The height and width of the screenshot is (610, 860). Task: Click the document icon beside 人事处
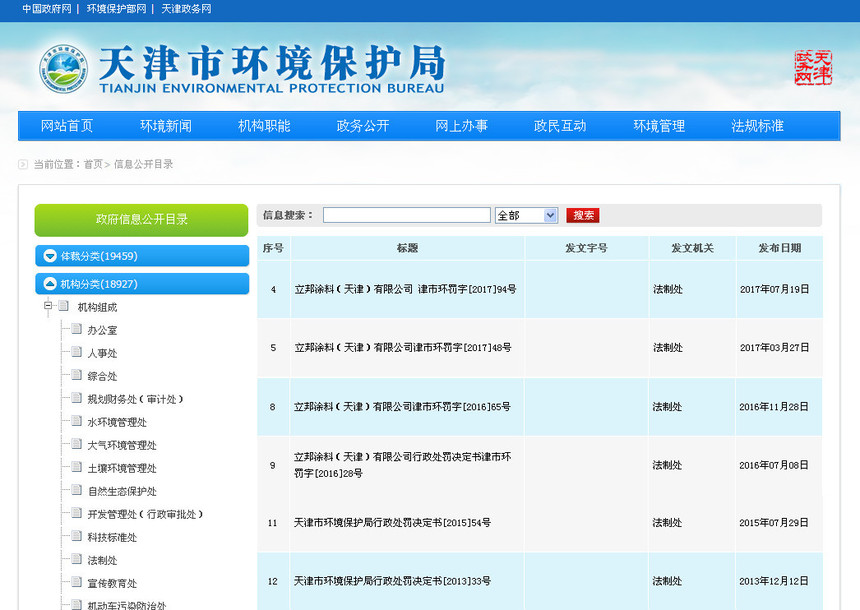coord(76,352)
